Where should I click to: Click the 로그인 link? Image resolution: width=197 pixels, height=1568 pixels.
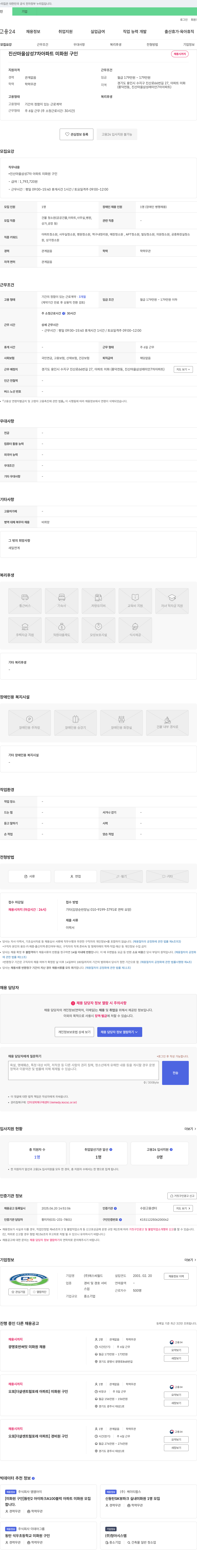point(184,19)
